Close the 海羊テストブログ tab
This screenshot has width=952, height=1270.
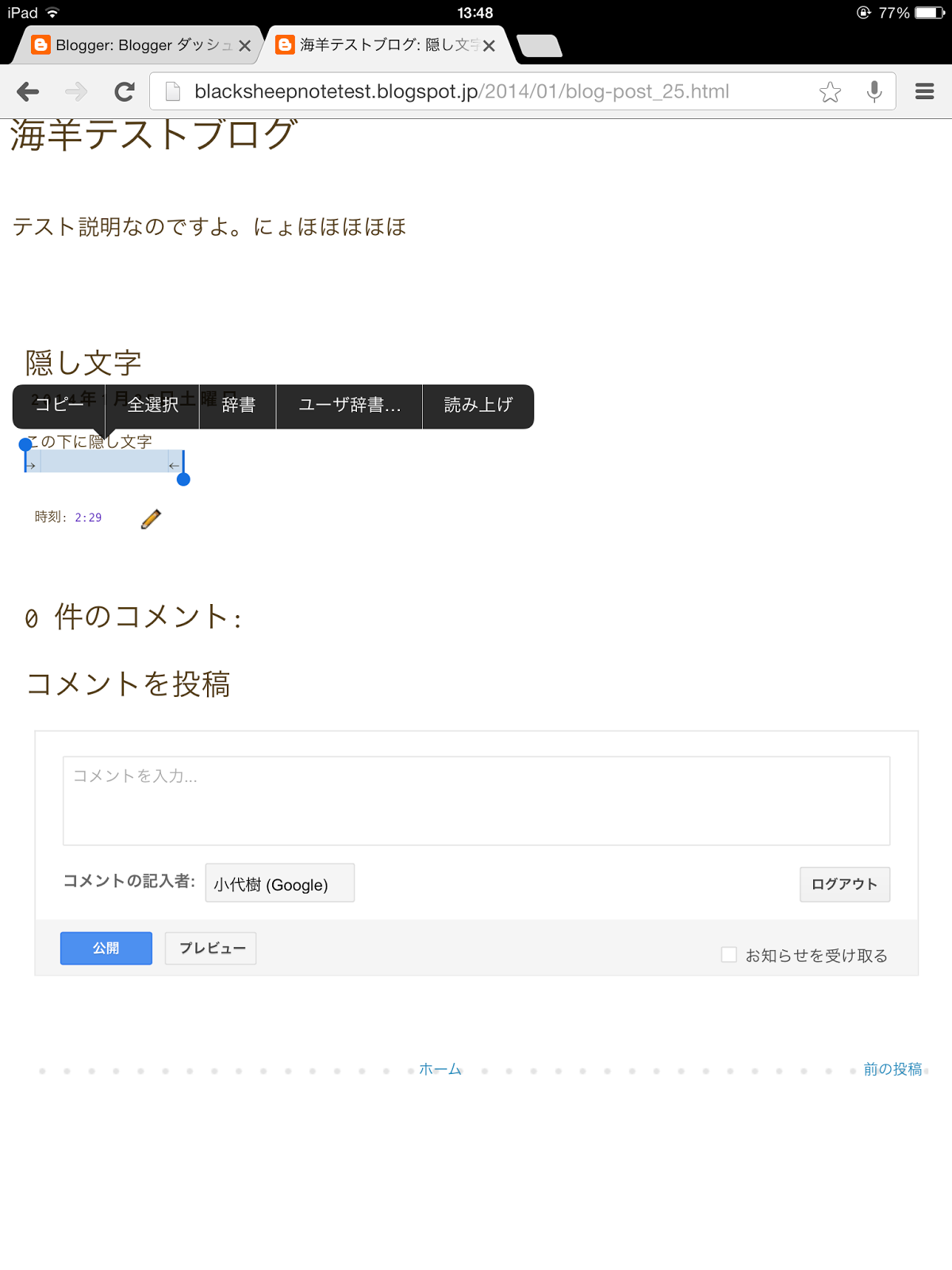(489, 46)
